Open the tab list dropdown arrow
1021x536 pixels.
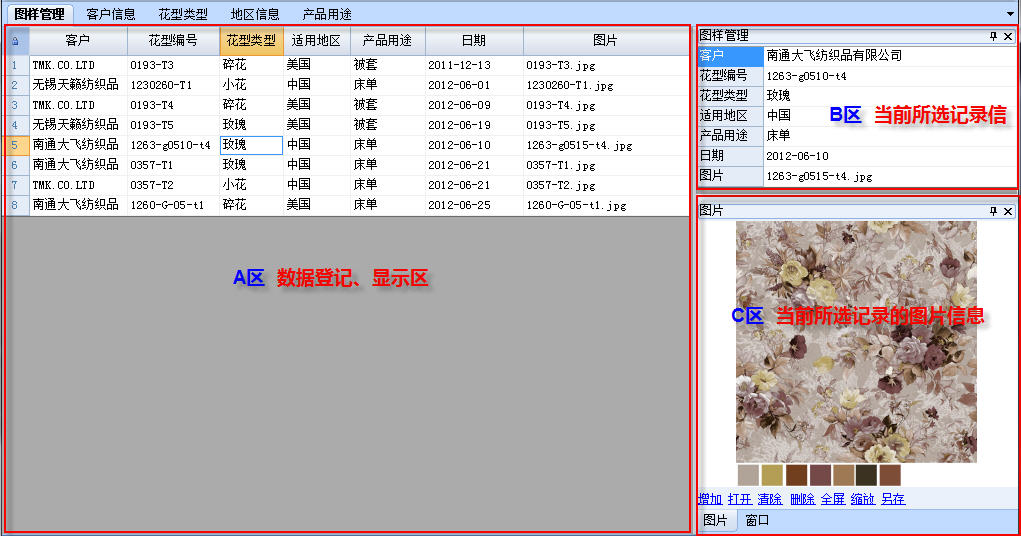click(1010, 14)
